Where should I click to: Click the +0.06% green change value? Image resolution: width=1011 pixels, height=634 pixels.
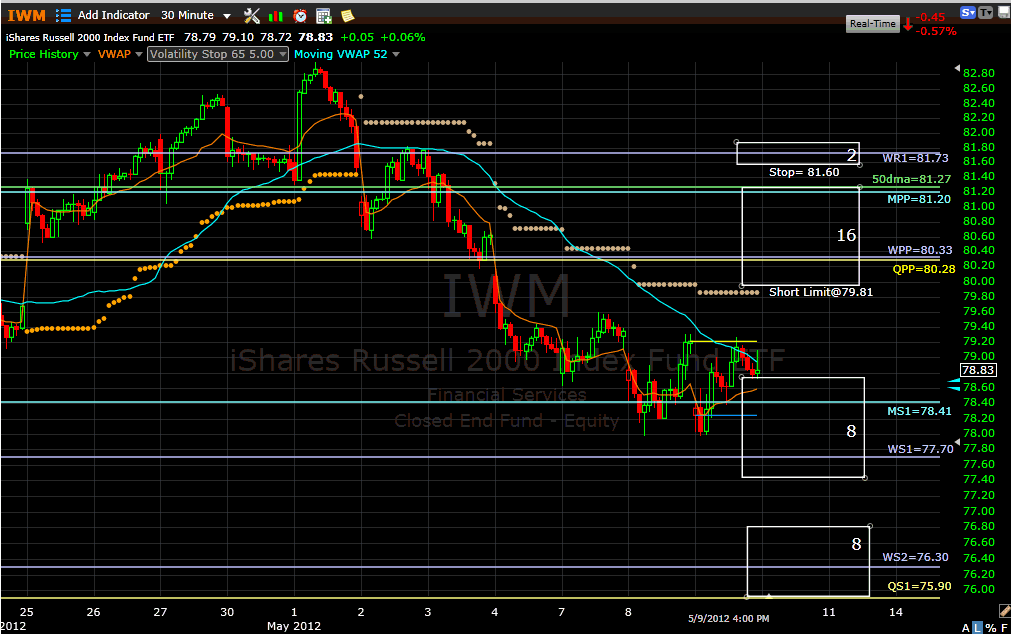point(403,37)
